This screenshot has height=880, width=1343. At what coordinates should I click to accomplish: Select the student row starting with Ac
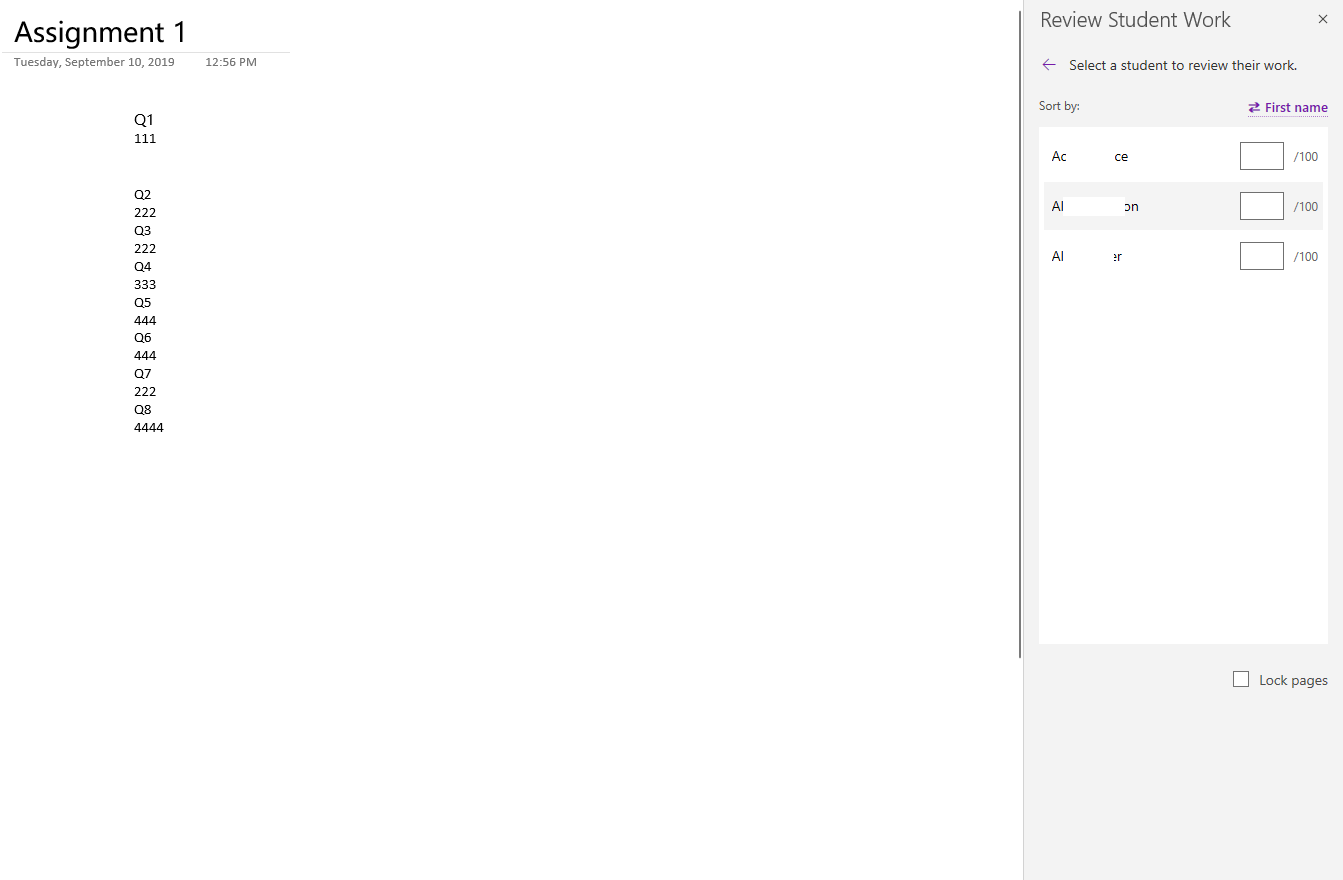[x=1184, y=156]
